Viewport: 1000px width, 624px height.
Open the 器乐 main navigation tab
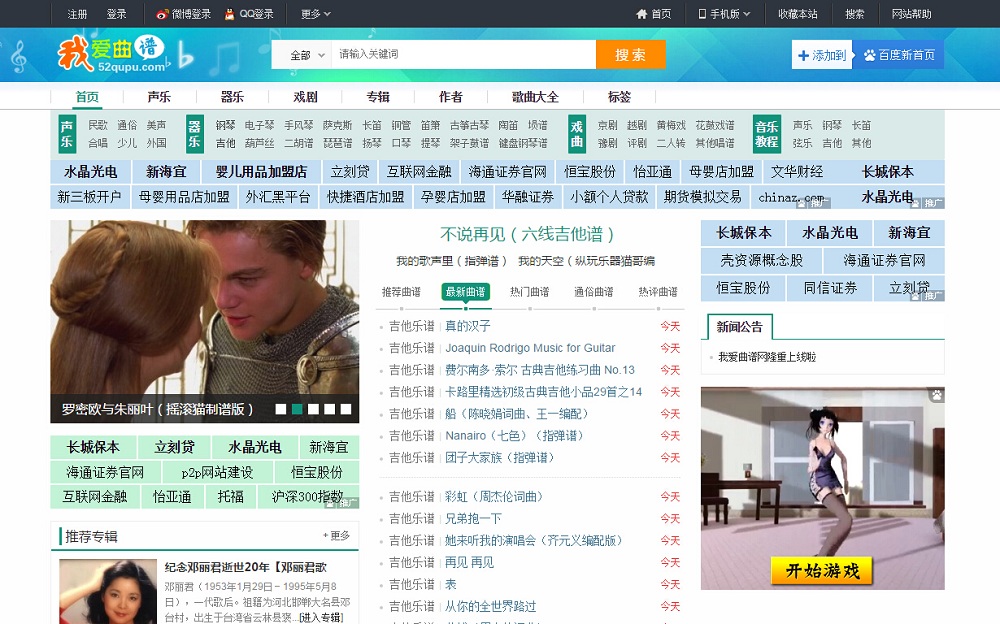(x=232, y=97)
